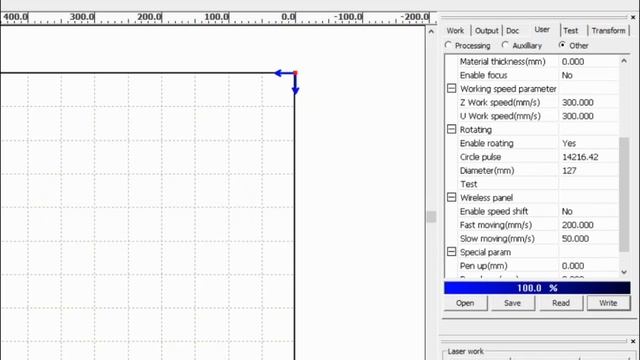This screenshot has width=640, height=360.
Task: Open the Doc tab
Action: coord(512,31)
